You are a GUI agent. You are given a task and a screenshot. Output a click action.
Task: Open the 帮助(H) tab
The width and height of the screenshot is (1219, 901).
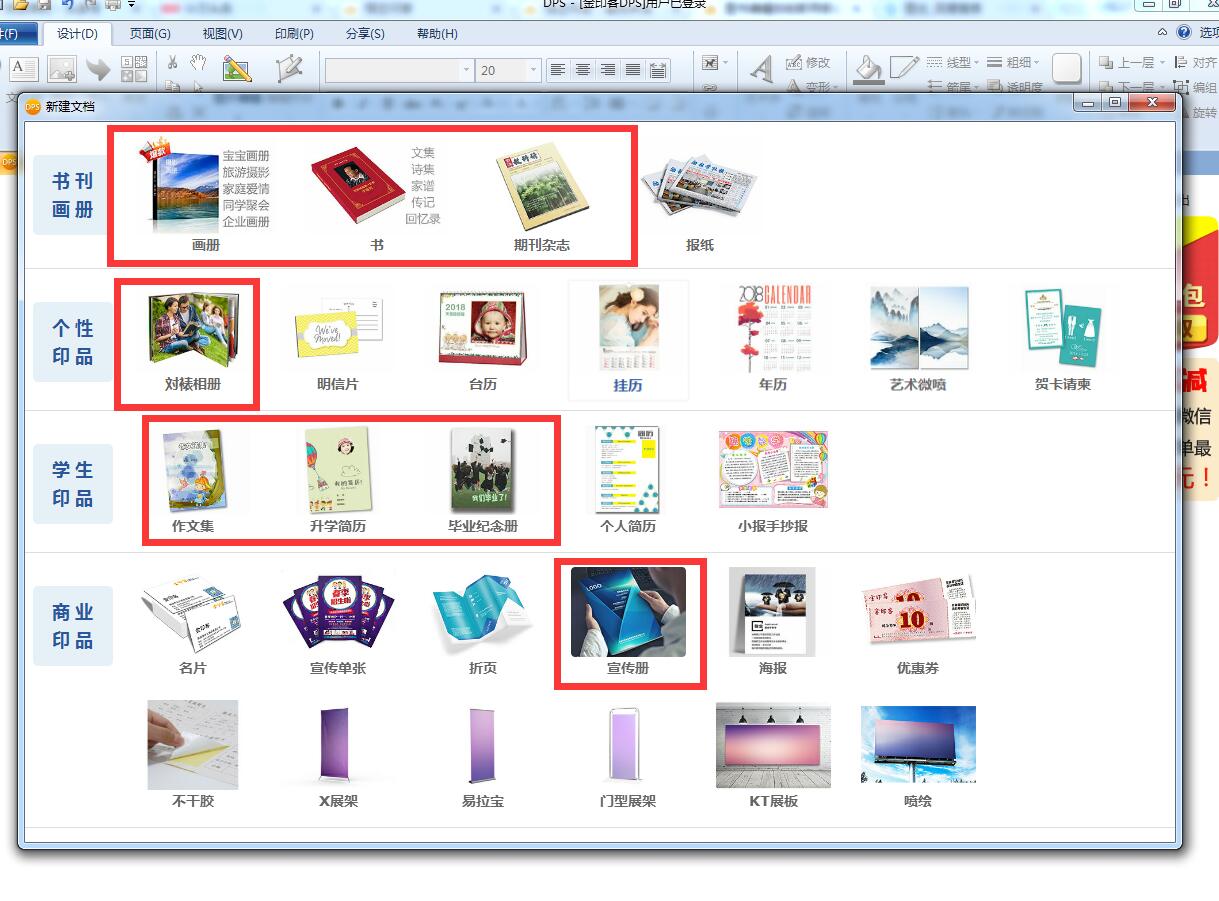point(437,34)
